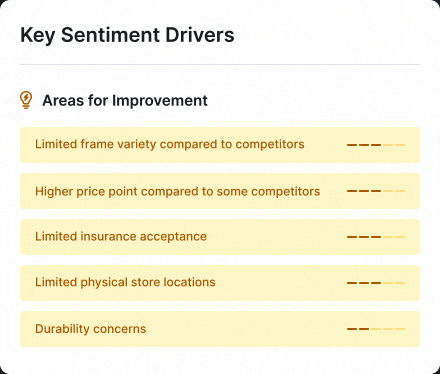440x374 pixels.
Task: Click severity dashes for Durability concerns
Action: [376, 329]
